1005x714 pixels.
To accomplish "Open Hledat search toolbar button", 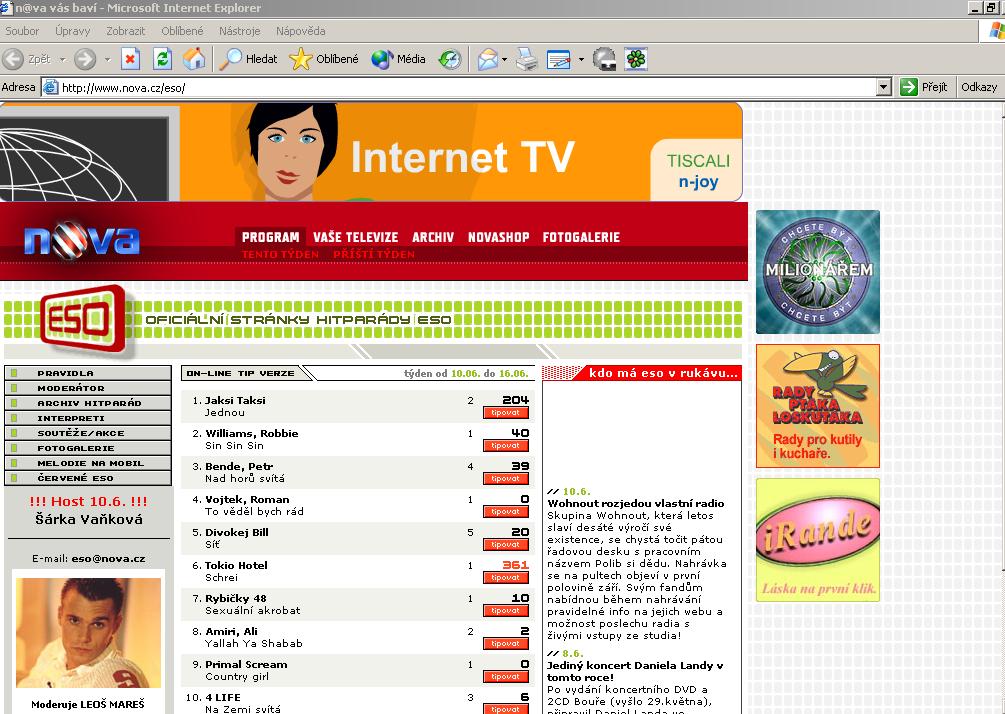I will (248, 59).
